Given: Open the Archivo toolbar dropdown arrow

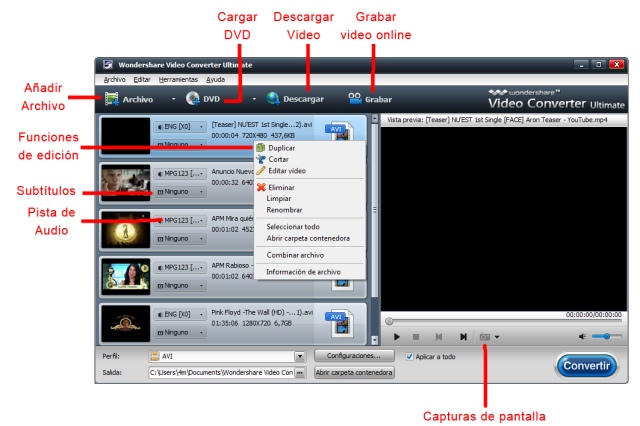Looking at the screenshot, I should point(173,99).
